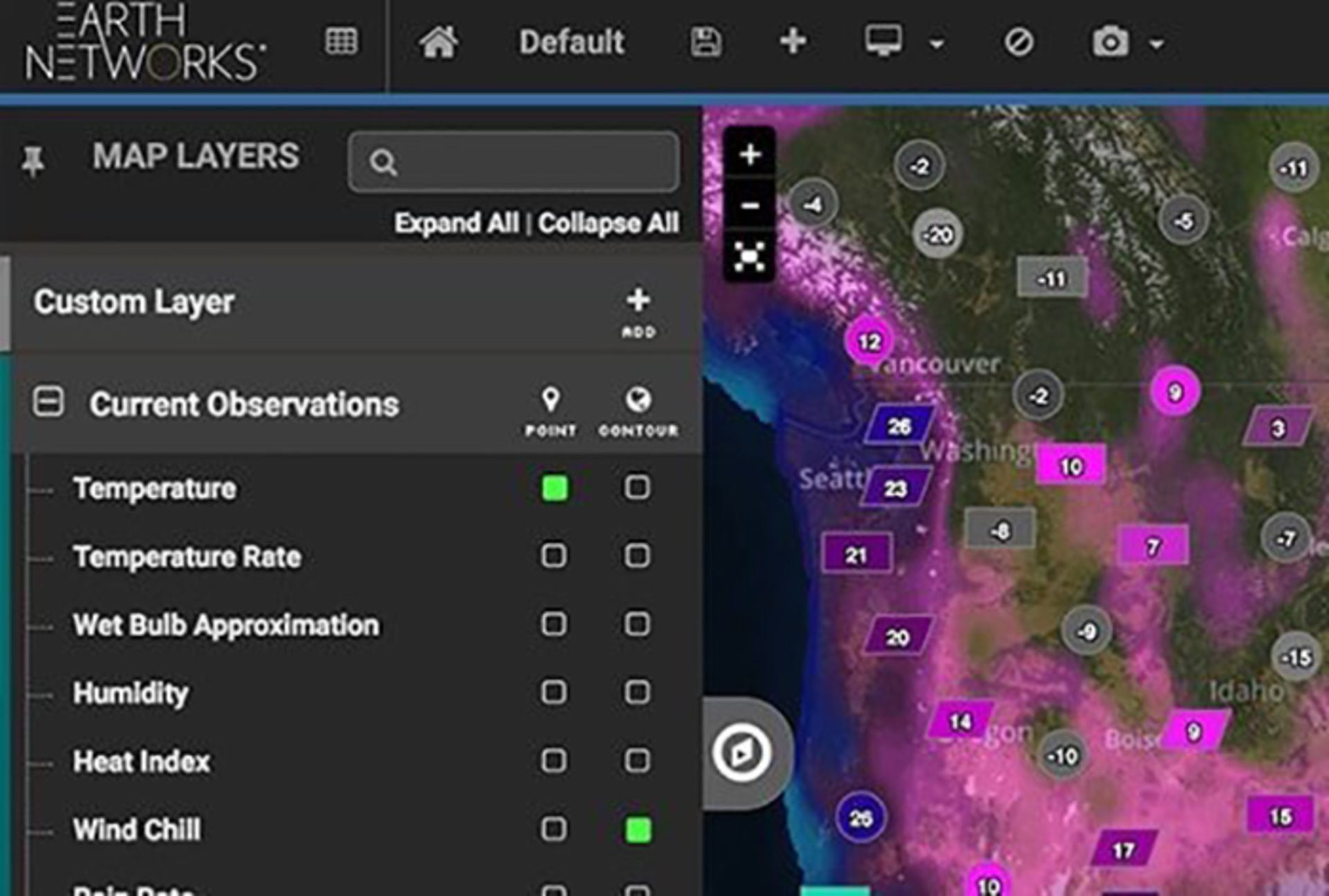Click the Collapse All link
Viewport: 1329px width, 896px height.
608,223
